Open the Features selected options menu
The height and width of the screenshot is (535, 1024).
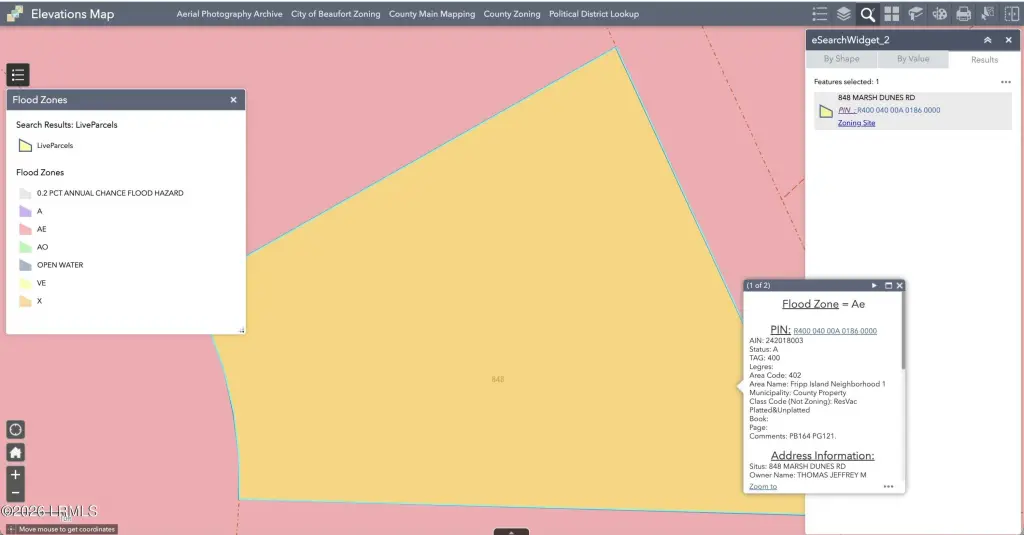pos(1006,82)
